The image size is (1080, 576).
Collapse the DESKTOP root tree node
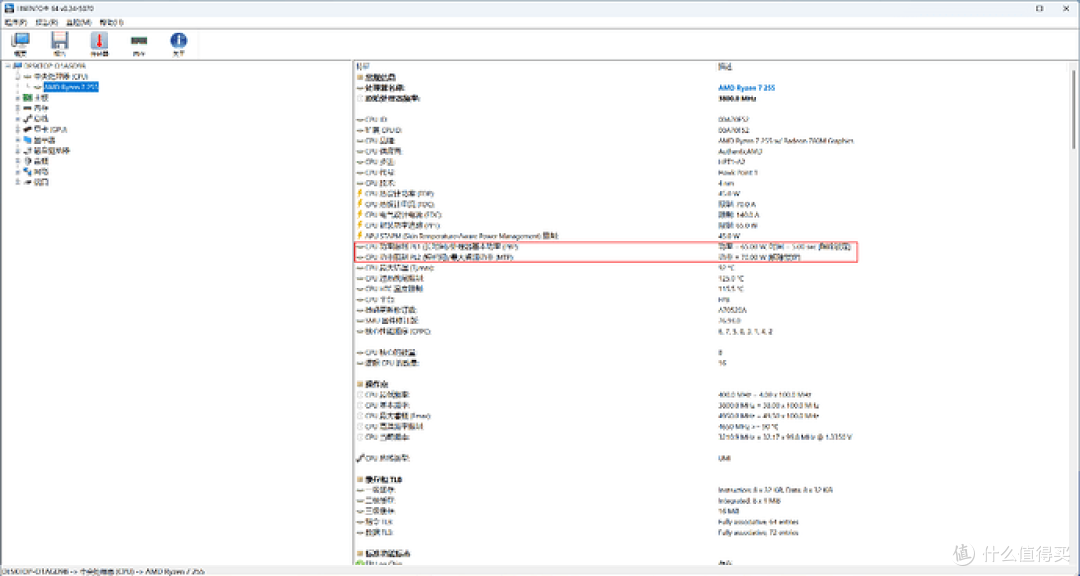click(x=8, y=66)
